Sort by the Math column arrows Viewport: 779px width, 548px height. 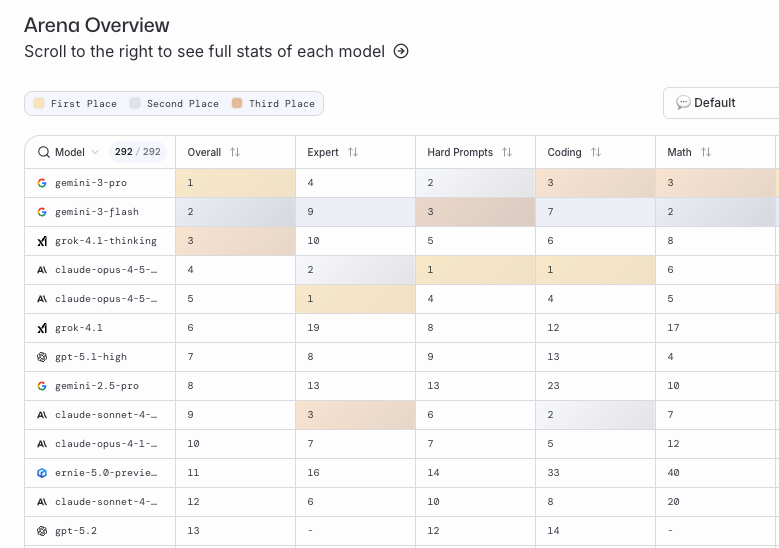(705, 152)
